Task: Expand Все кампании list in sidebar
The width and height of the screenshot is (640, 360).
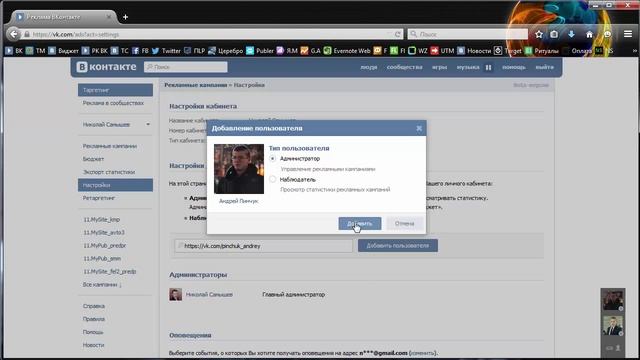Action: (102, 284)
